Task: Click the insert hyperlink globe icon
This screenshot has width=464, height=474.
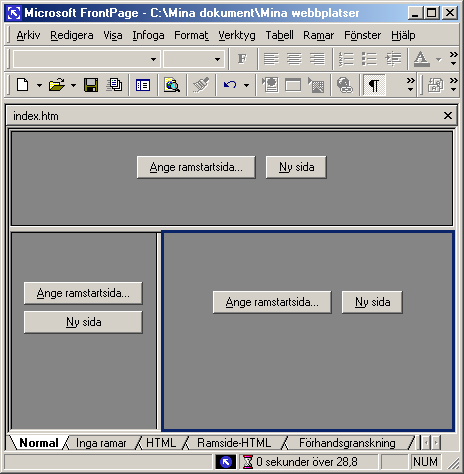Action: coord(345,85)
